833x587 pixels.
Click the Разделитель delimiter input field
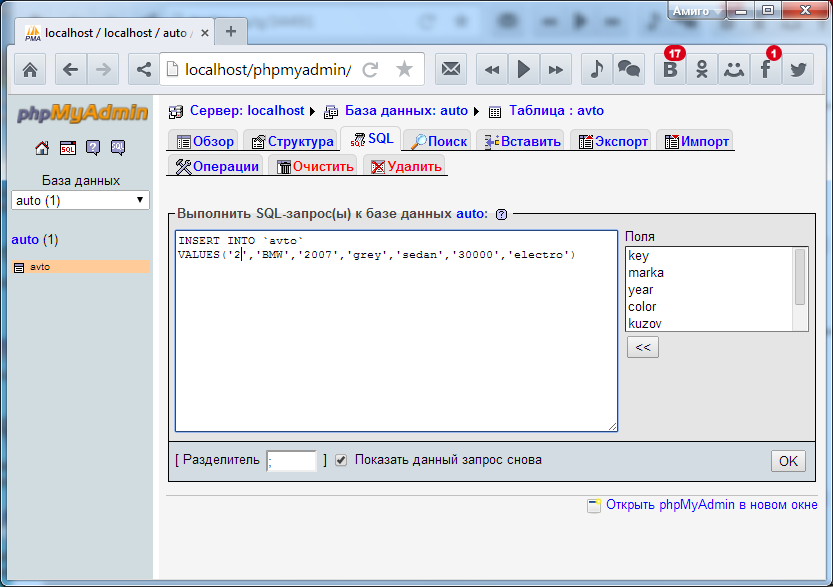coord(291,461)
